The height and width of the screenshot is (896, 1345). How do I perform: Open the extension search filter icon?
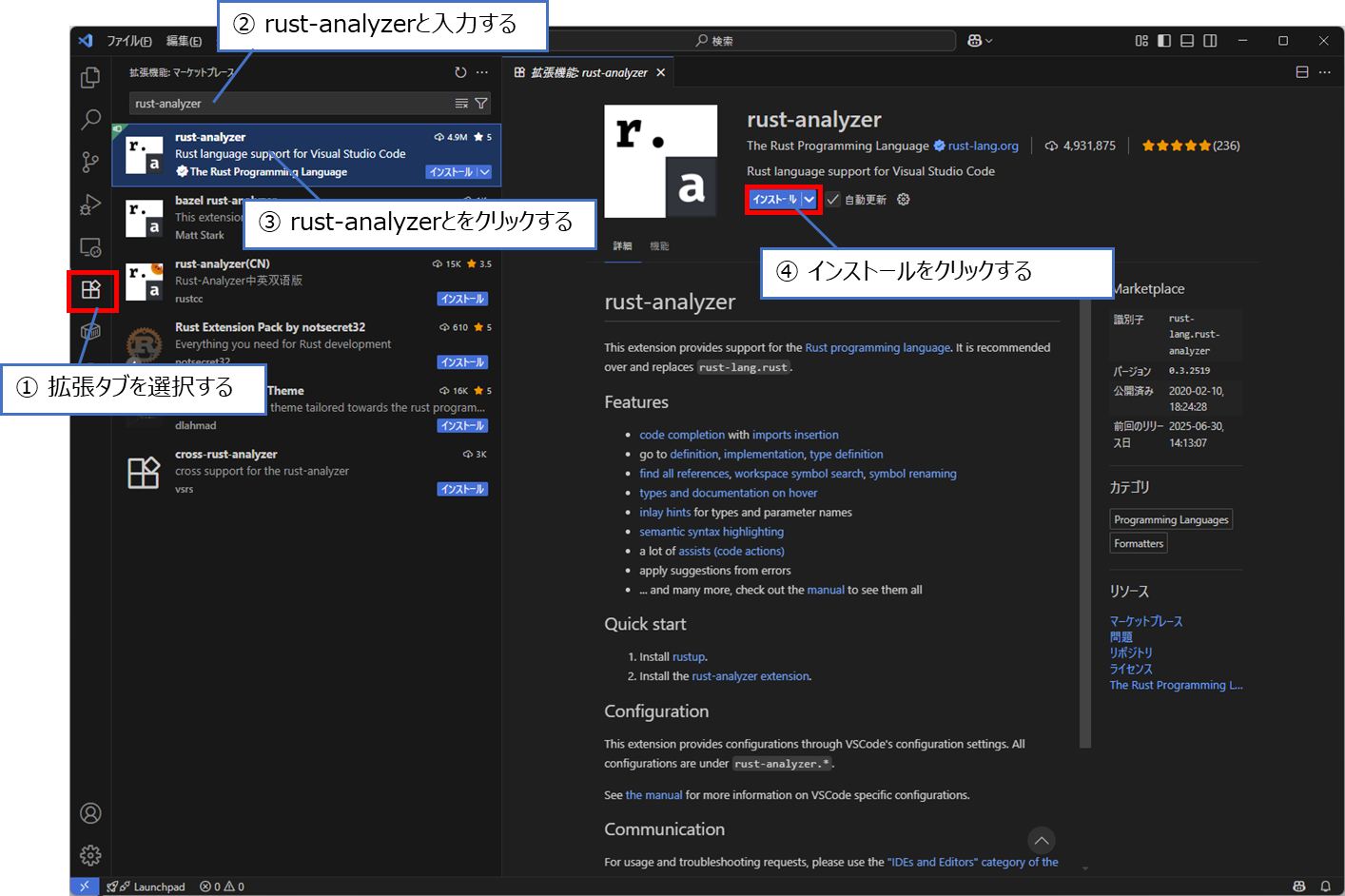[x=482, y=103]
